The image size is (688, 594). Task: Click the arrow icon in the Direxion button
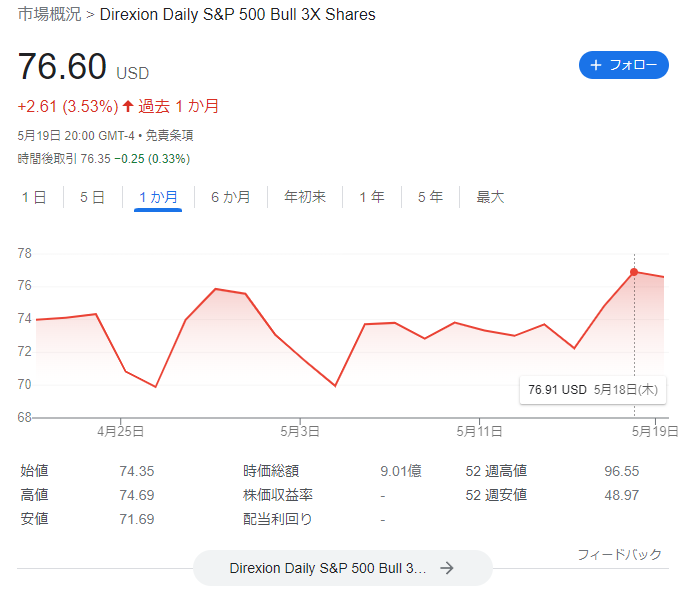pos(447,568)
